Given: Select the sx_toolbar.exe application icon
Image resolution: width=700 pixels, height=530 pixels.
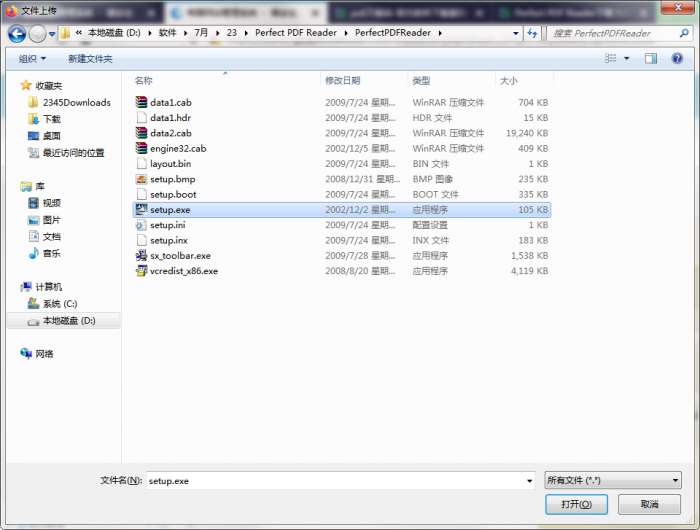Looking at the screenshot, I should [x=142, y=255].
